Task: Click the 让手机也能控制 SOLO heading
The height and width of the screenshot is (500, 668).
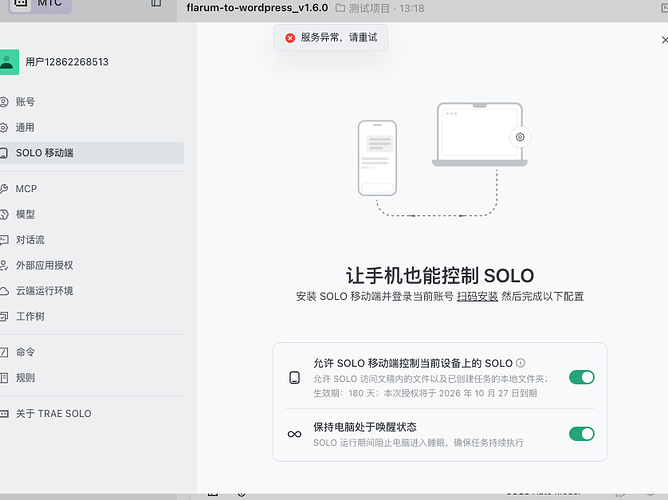Action: [x=440, y=276]
